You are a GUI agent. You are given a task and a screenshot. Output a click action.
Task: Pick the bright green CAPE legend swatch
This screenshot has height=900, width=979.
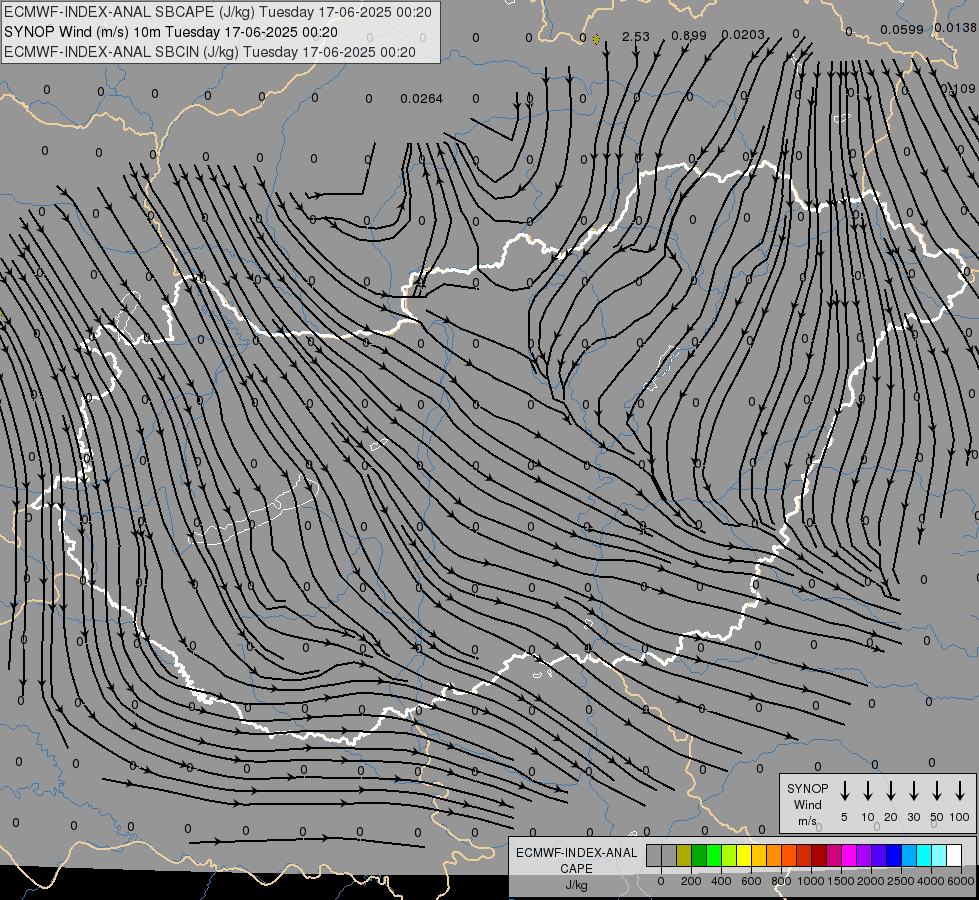coord(714,855)
